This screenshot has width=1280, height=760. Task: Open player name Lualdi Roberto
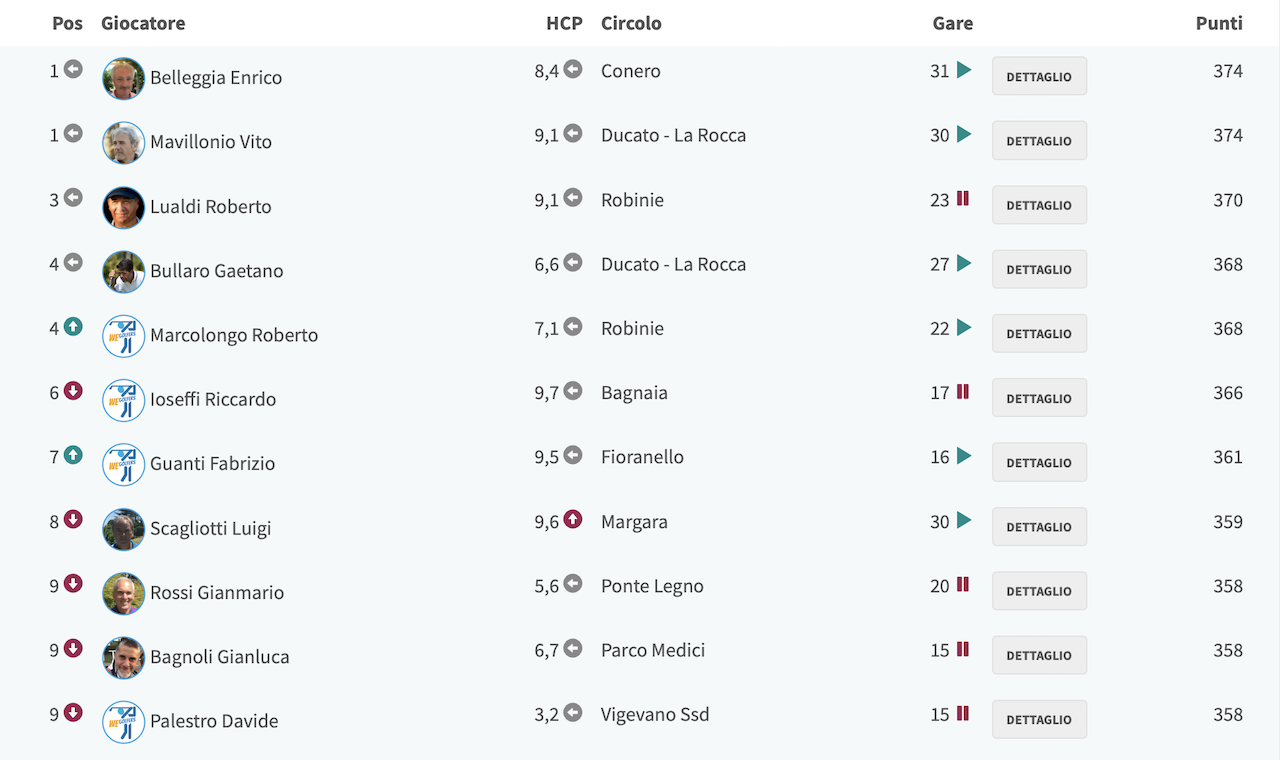211,206
